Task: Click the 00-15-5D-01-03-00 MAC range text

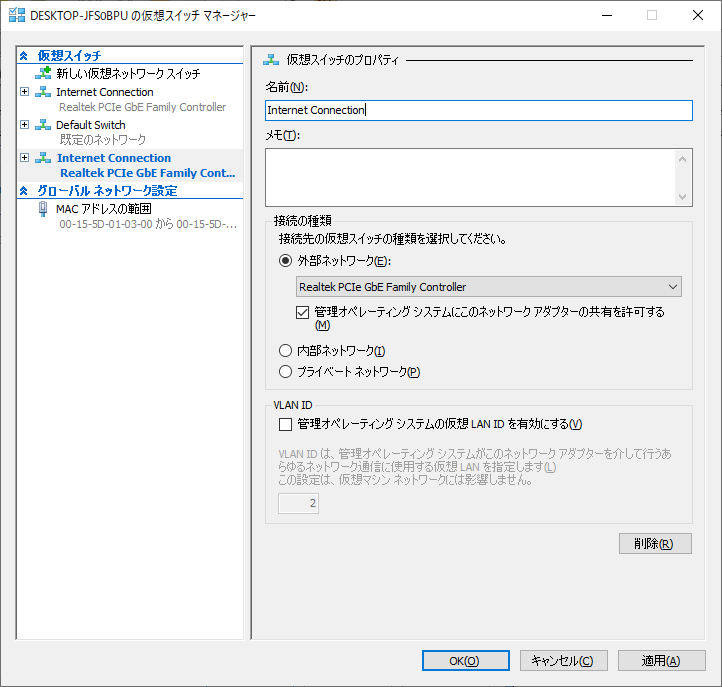Action: pyautogui.click(x=148, y=224)
